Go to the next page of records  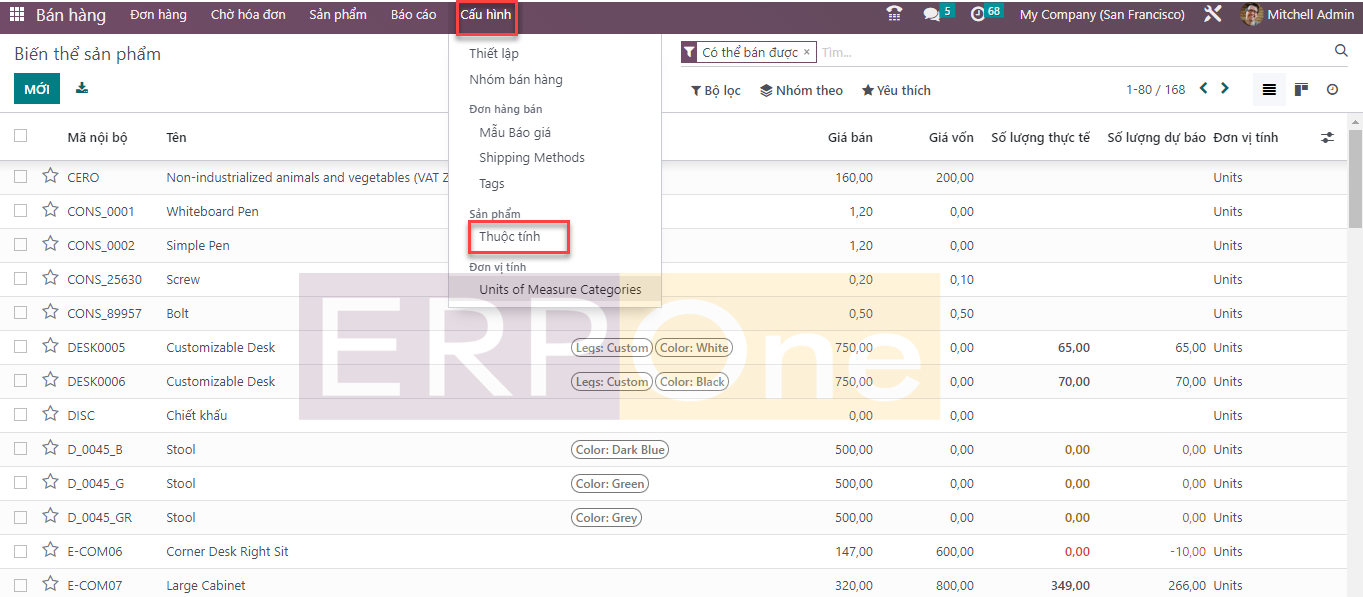click(1225, 89)
